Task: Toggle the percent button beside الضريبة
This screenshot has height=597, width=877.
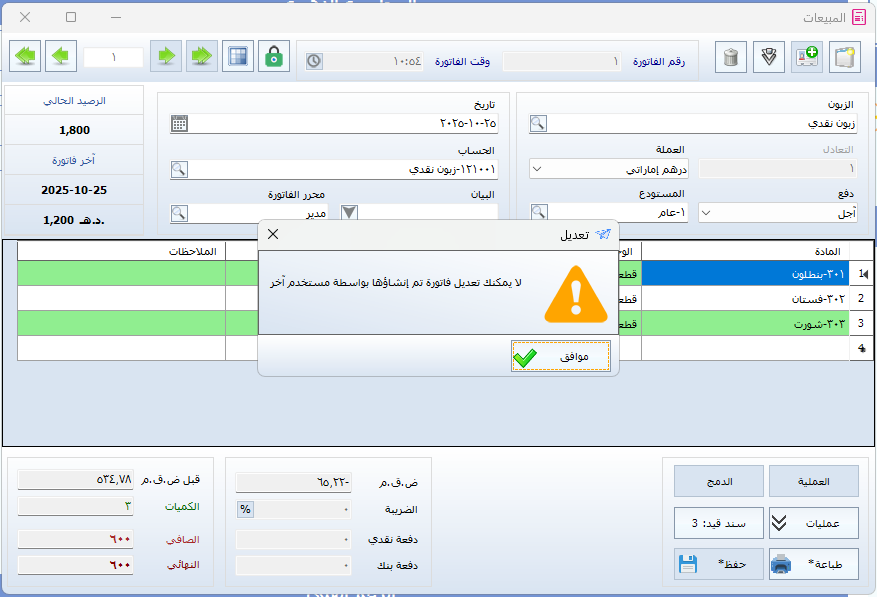Action: tap(244, 509)
